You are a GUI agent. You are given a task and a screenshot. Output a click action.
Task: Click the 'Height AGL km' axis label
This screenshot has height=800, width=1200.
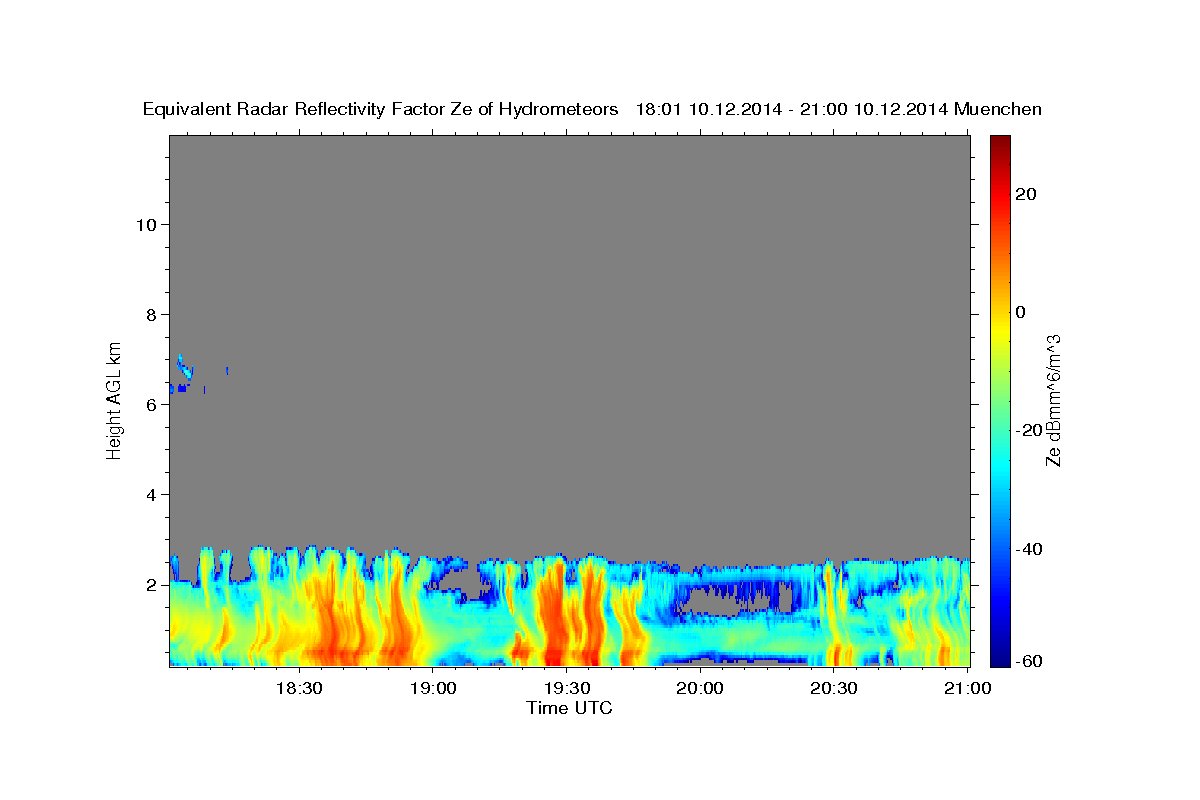pos(115,399)
